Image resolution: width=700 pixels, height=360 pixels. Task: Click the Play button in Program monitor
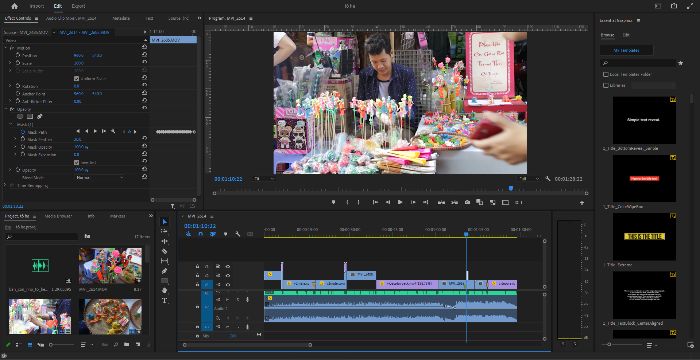coord(400,202)
